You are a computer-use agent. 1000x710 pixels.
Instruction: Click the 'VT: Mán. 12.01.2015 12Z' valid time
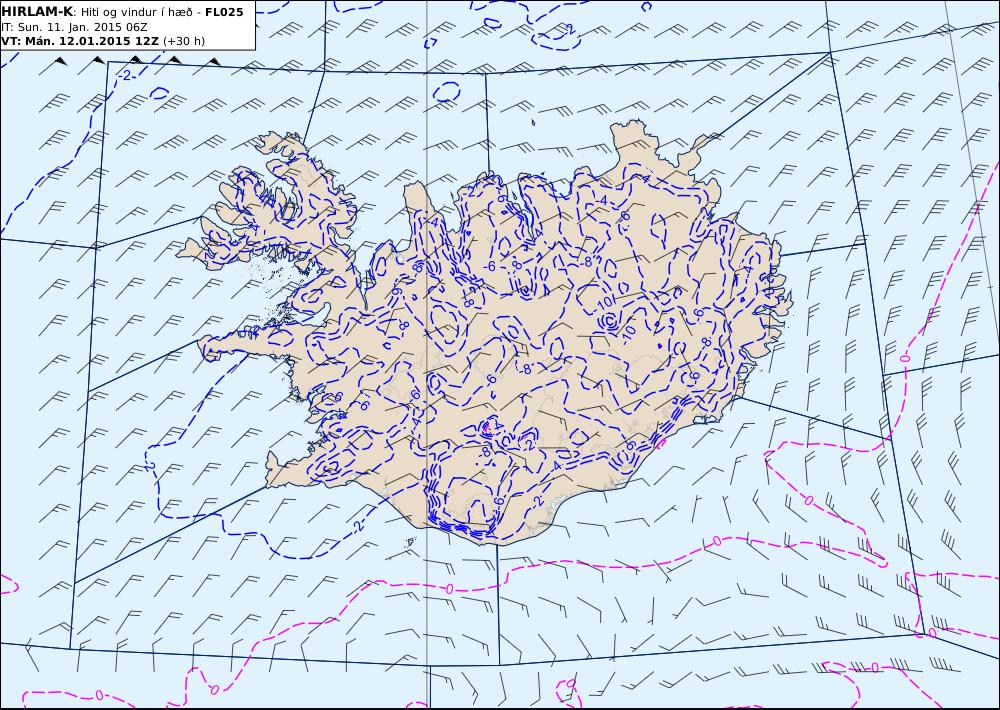tap(80, 41)
